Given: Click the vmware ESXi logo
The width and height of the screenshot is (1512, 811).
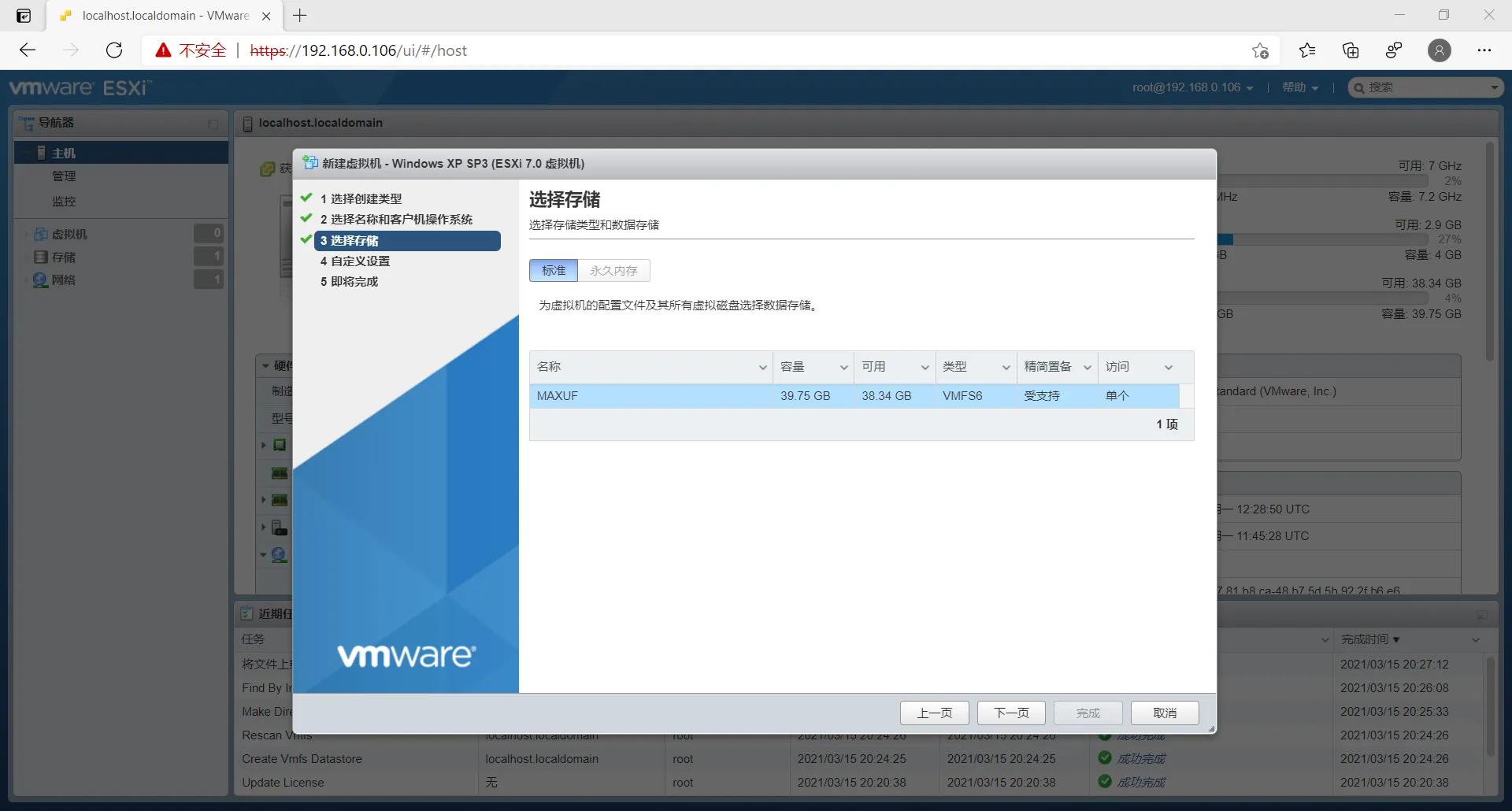Looking at the screenshot, I should click(x=79, y=87).
